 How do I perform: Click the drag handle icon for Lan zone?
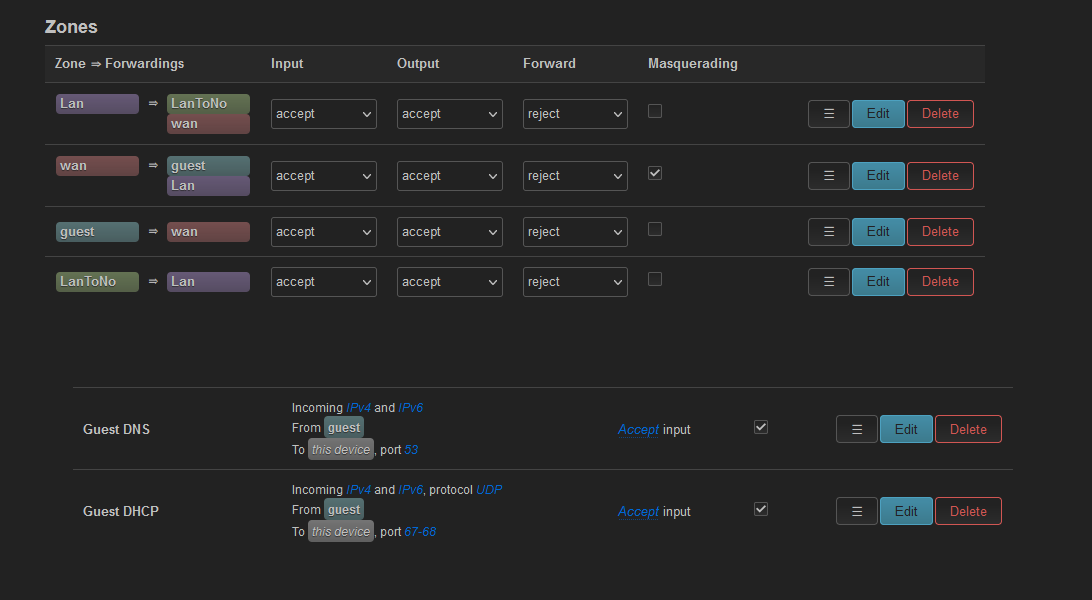[828, 114]
